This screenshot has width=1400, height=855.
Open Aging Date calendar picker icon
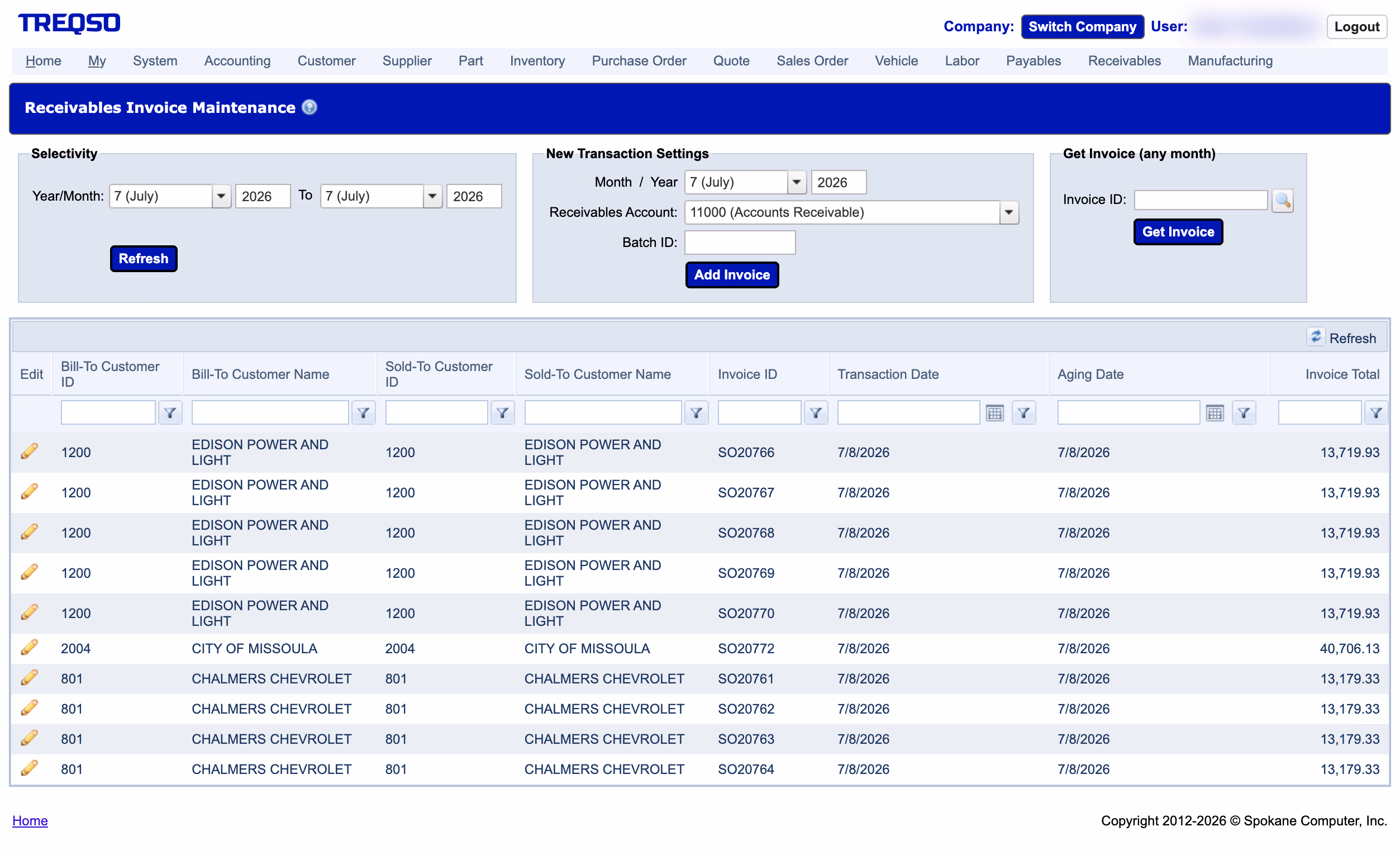(x=1215, y=413)
